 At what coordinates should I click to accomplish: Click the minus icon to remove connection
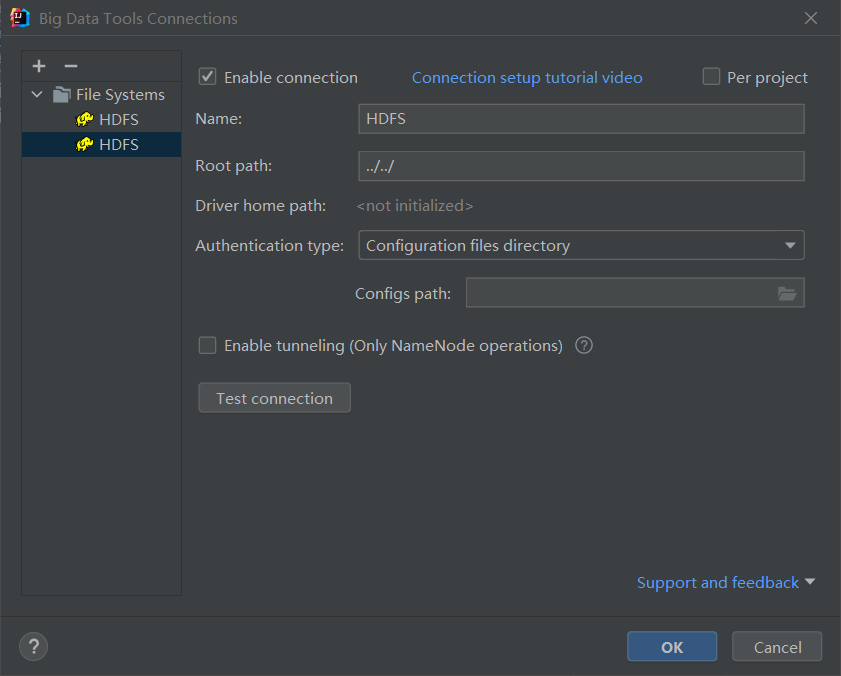[70, 66]
